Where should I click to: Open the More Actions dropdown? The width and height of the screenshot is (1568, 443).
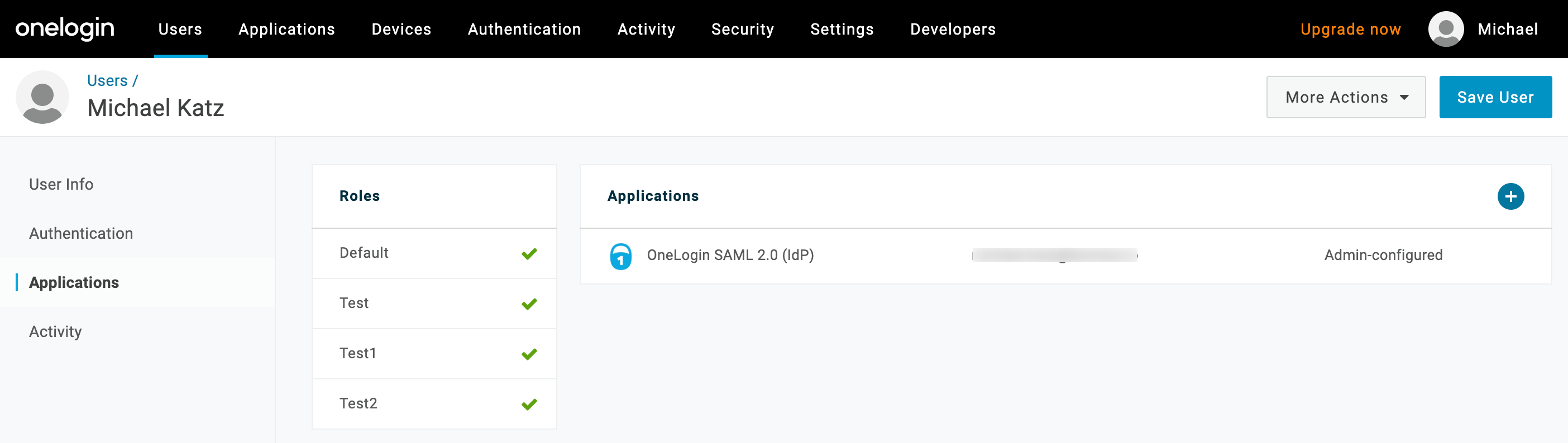[1346, 98]
